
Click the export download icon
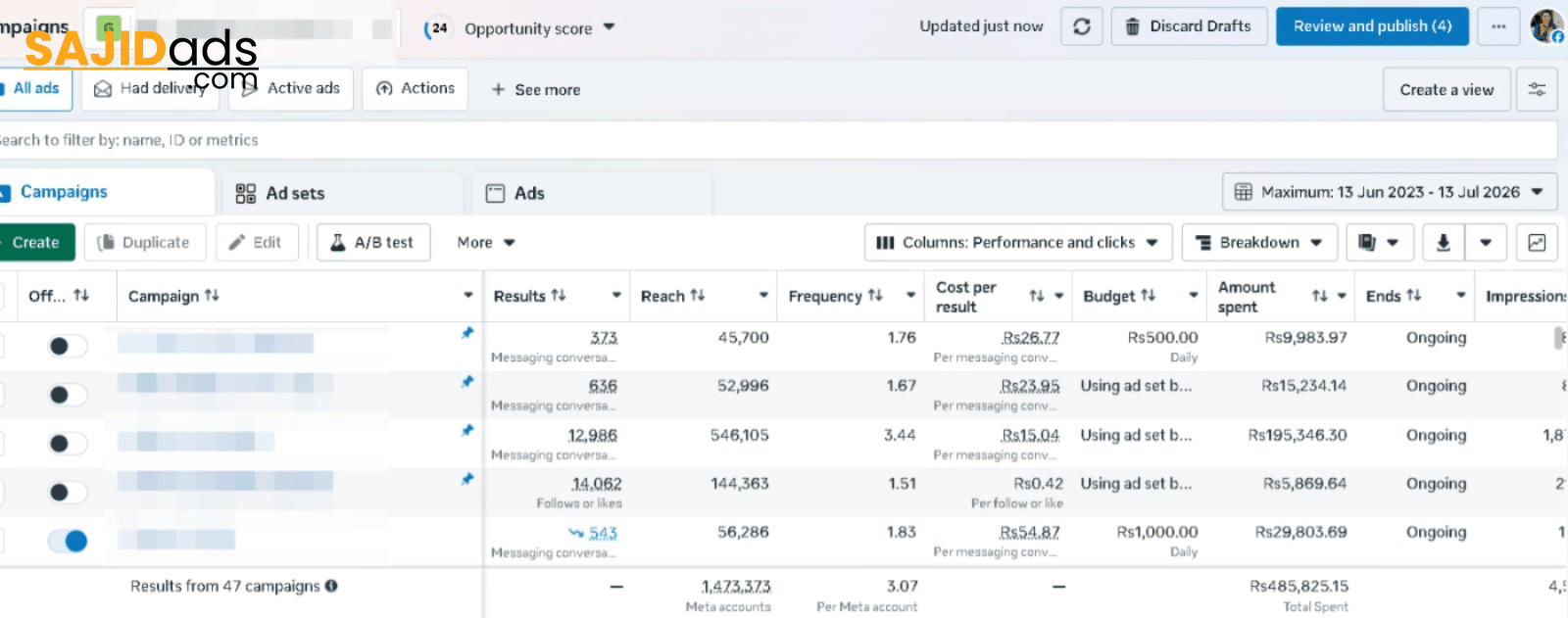click(x=1443, y=243)
